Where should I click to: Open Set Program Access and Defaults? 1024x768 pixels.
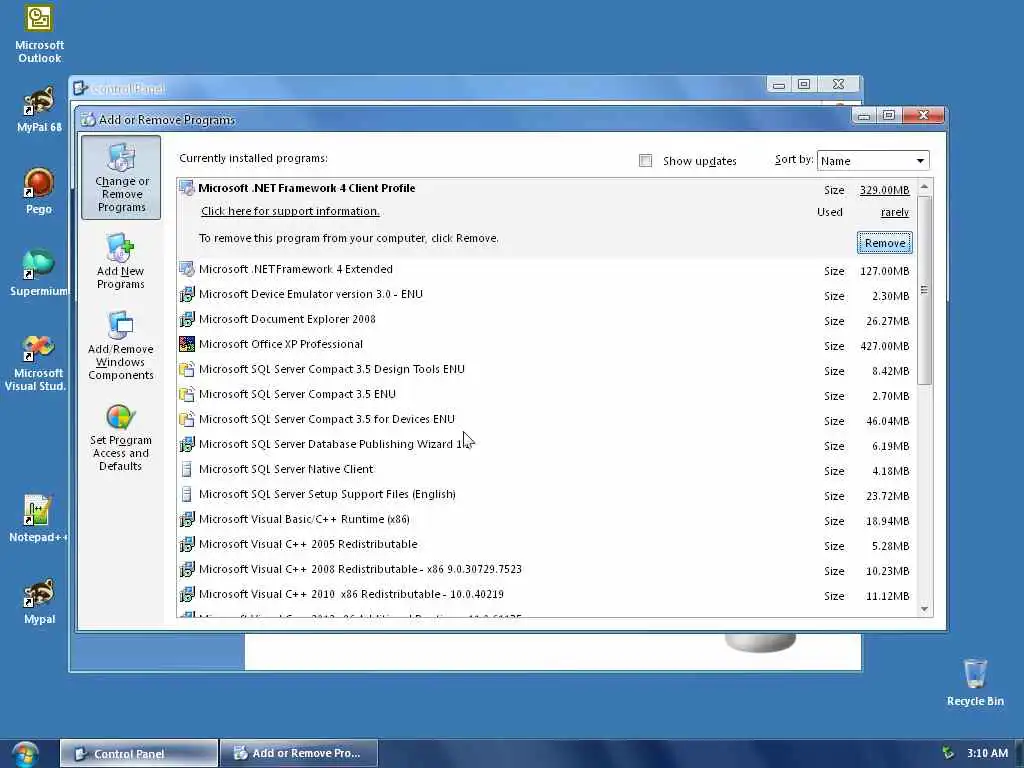[121, 438]
